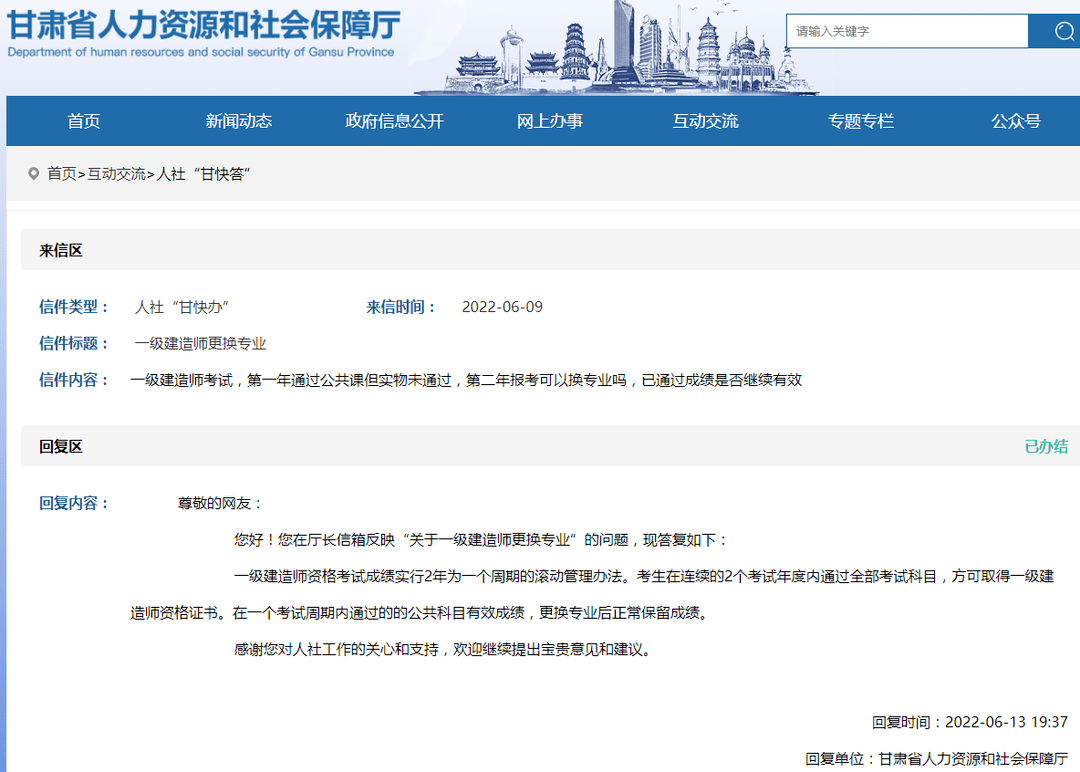Click the skyline banner illustration

(x=620, y=50)
